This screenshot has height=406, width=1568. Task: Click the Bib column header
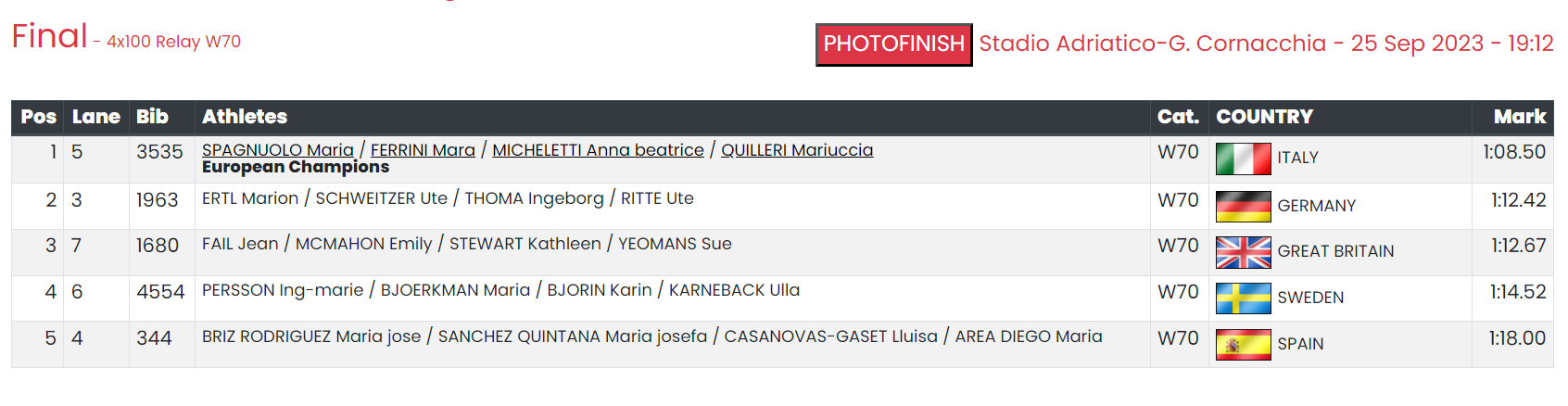[x=153, y=117]
